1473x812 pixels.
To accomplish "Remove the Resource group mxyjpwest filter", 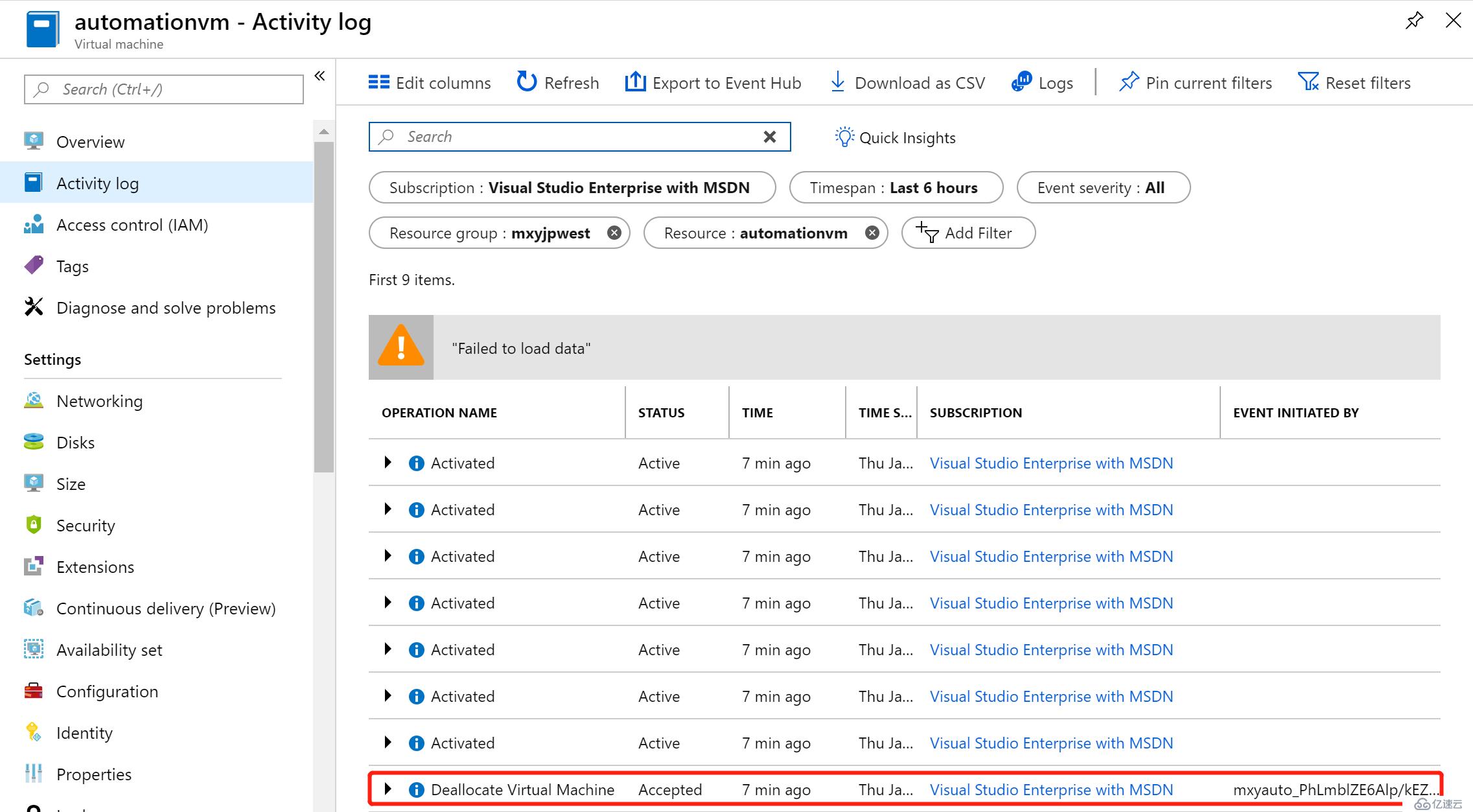I will pyautogui.click(x=614, y=233).
